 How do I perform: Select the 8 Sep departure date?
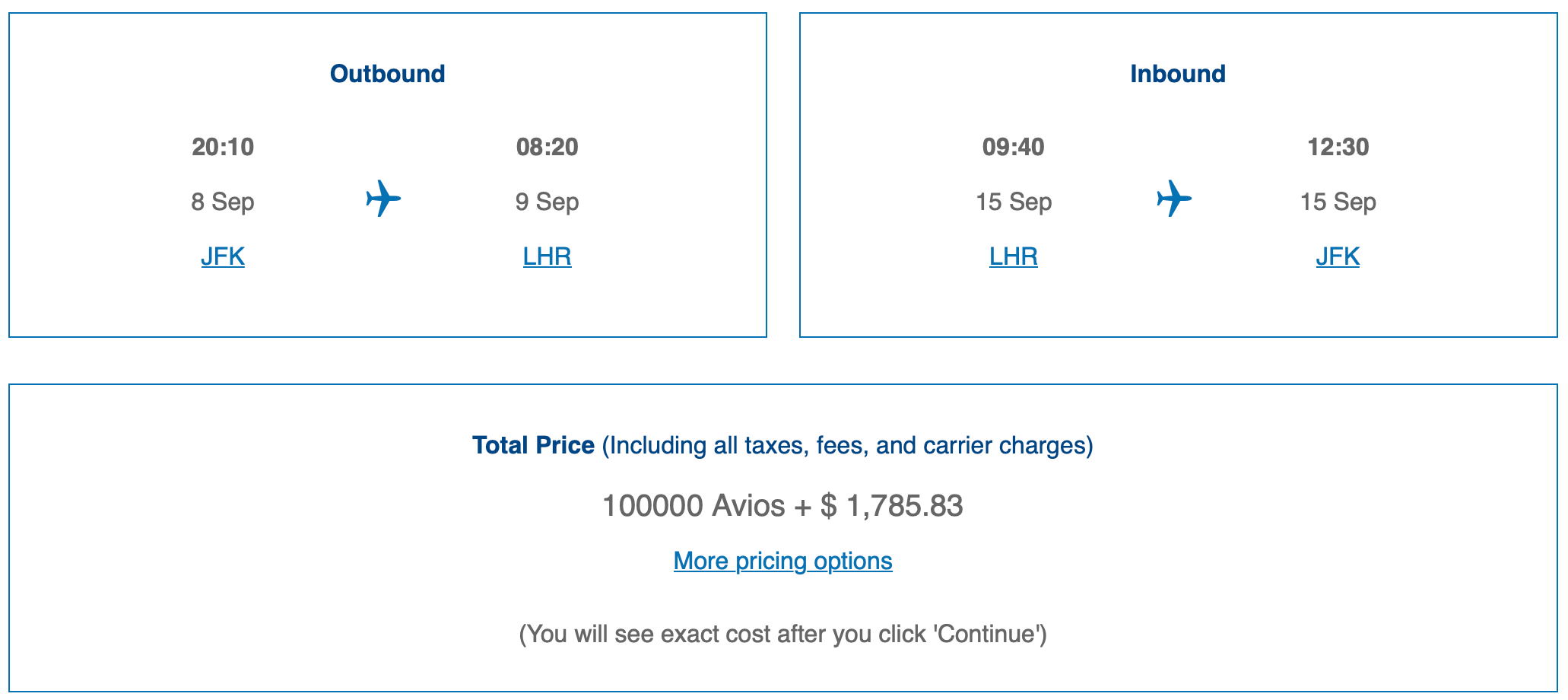(x=224, y=202)
